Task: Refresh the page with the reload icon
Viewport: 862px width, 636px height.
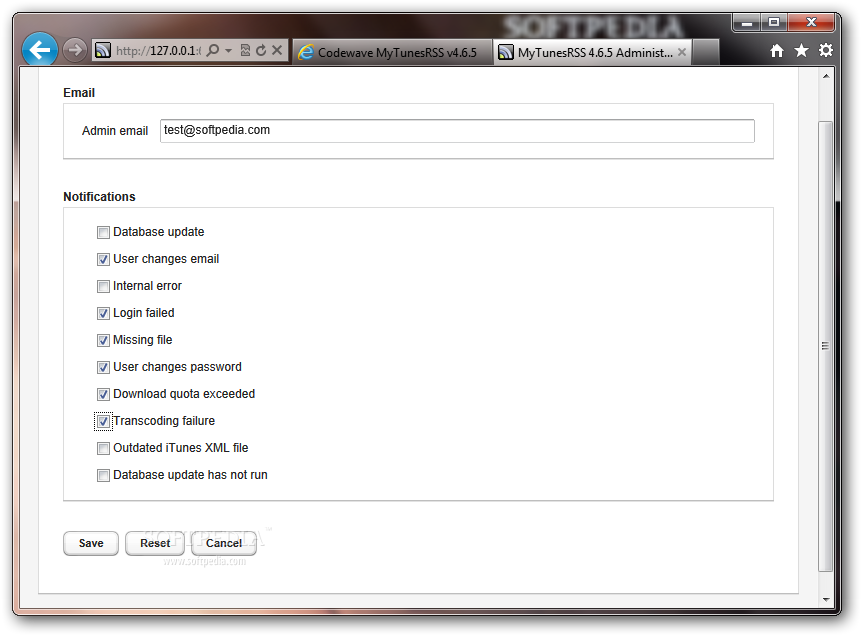Action: tap(261, 51)
